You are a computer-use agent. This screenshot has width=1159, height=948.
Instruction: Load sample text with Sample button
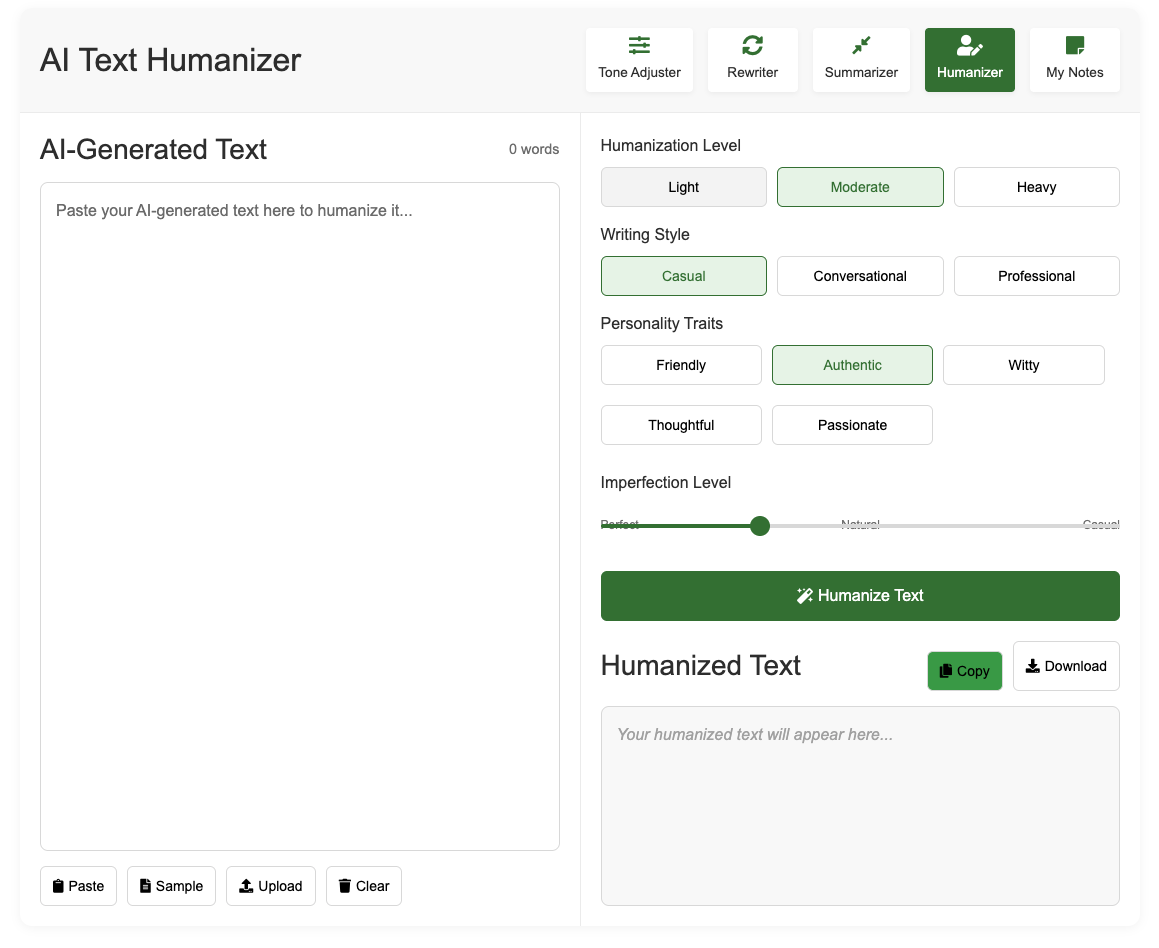click(171, 886)
